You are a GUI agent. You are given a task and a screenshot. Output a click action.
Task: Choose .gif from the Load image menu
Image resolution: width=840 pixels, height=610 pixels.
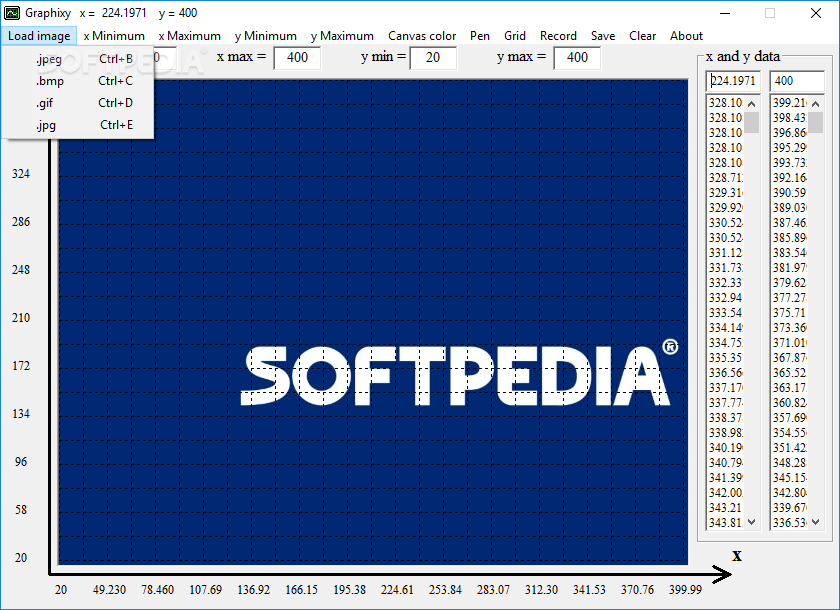coord(78,103)
